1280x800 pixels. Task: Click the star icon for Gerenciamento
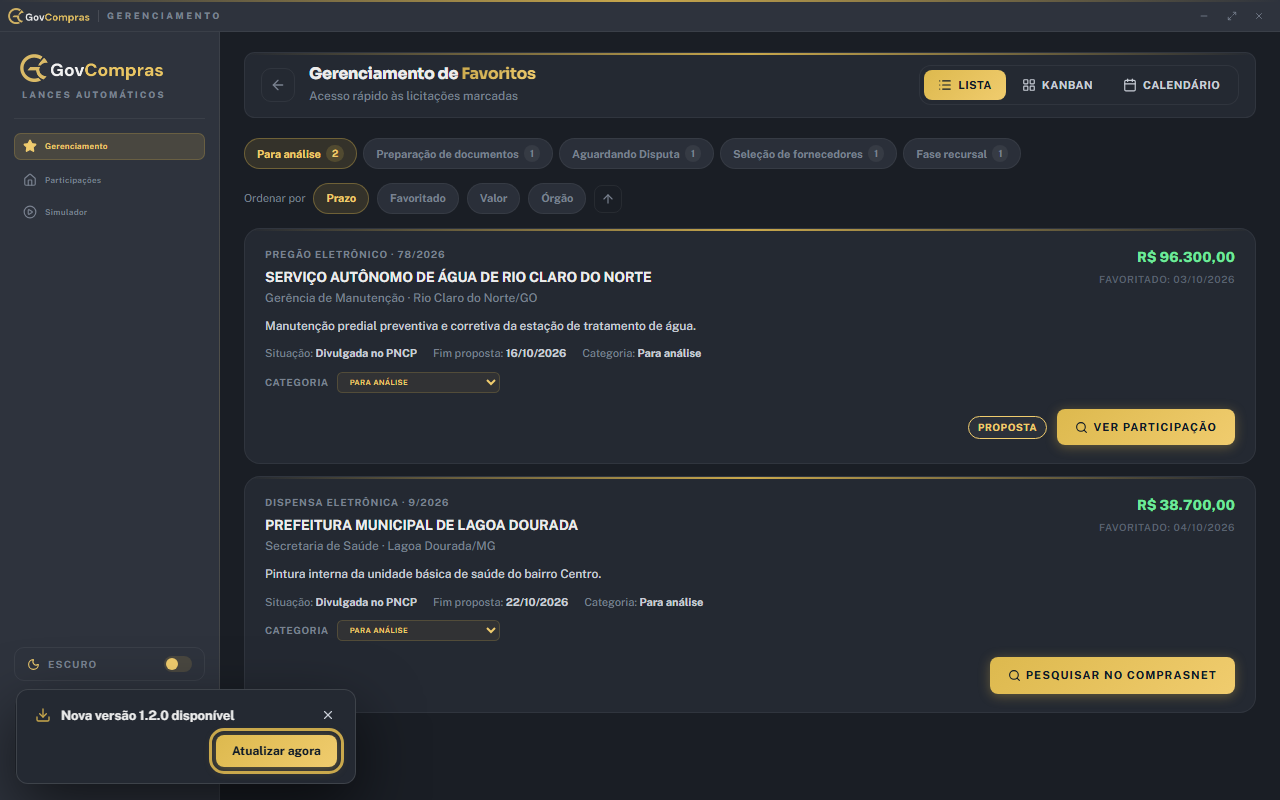click(30, 146)
